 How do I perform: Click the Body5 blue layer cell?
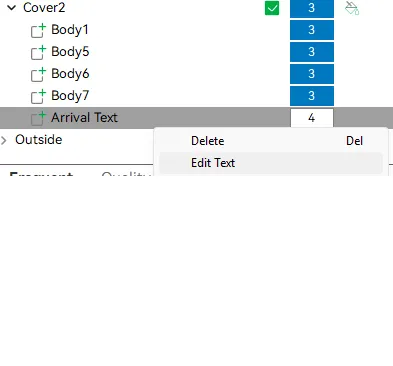pyautogui.click(x=312, y=52)
